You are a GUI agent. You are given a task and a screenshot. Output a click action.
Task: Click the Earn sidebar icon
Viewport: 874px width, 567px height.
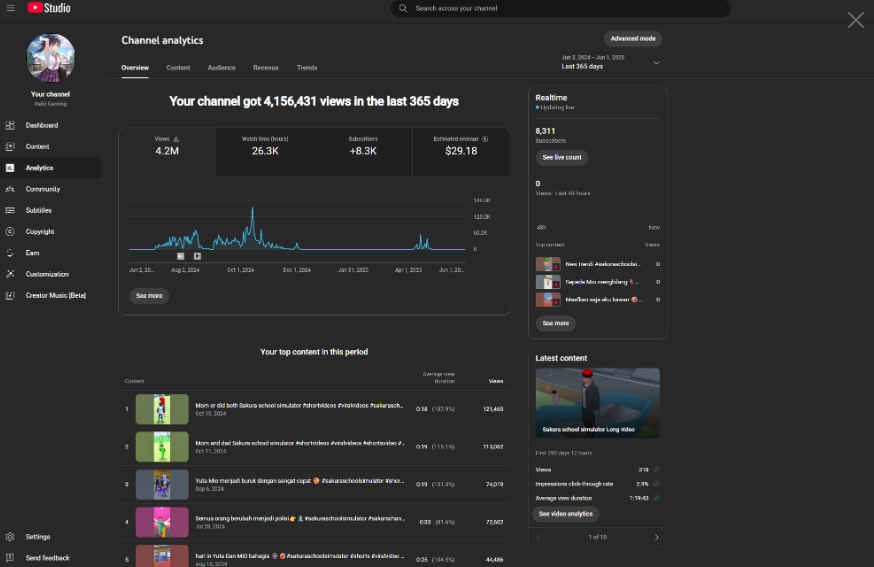(10, 253)
